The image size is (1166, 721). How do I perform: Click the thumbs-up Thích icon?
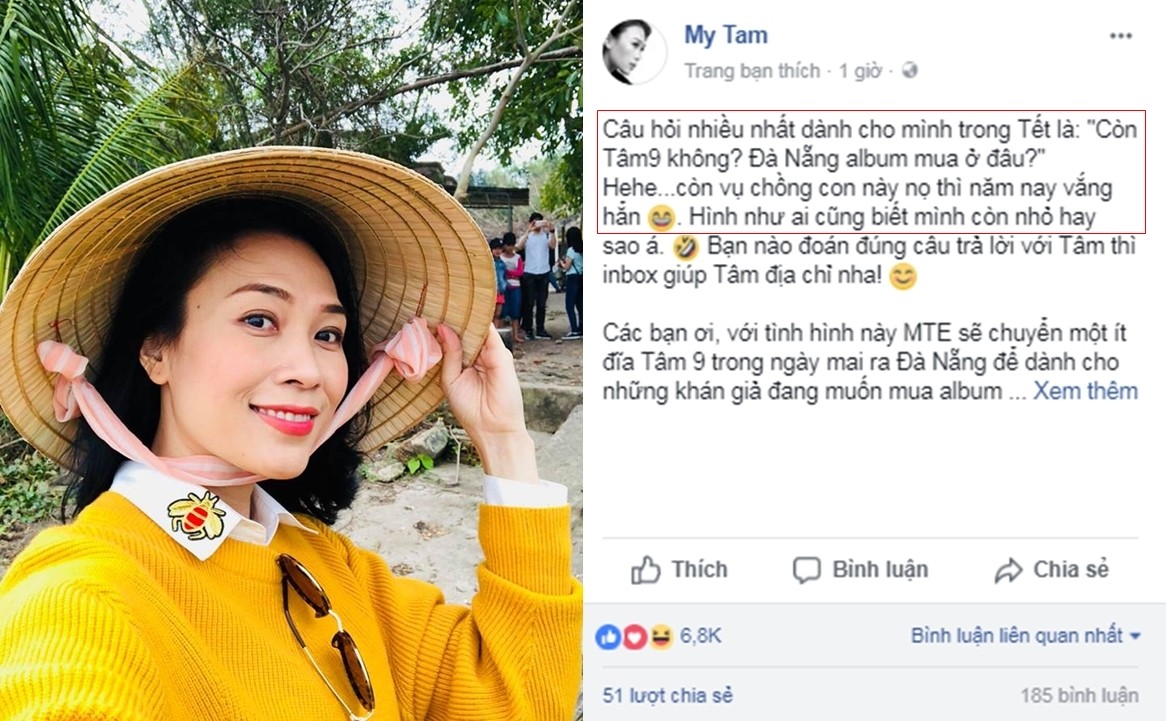coord(645,570)
